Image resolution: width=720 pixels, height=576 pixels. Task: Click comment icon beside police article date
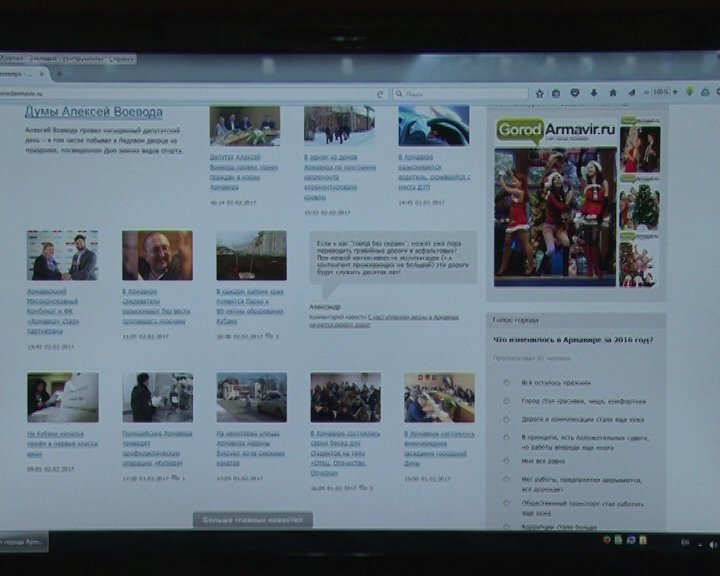click(175, 478)
